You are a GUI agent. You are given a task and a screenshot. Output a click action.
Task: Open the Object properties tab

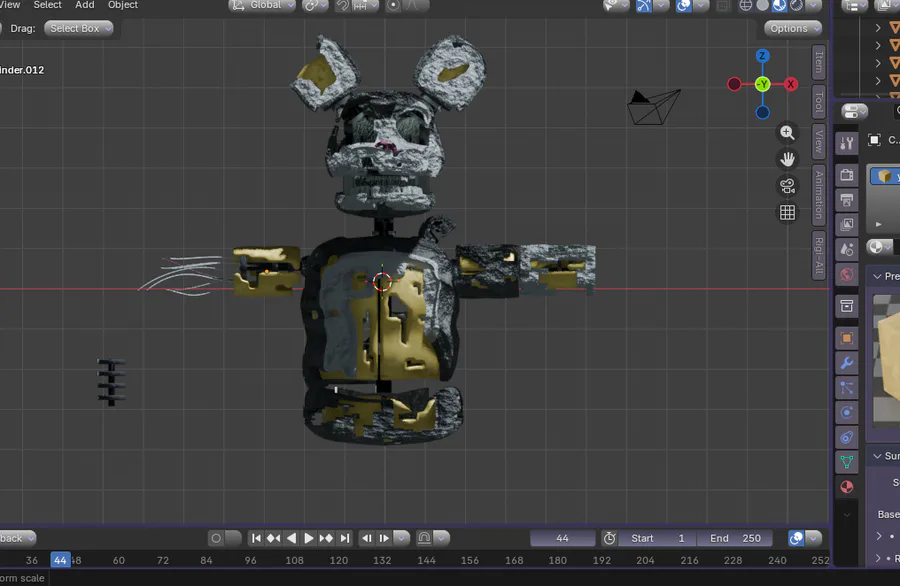(x=847, y=338)
